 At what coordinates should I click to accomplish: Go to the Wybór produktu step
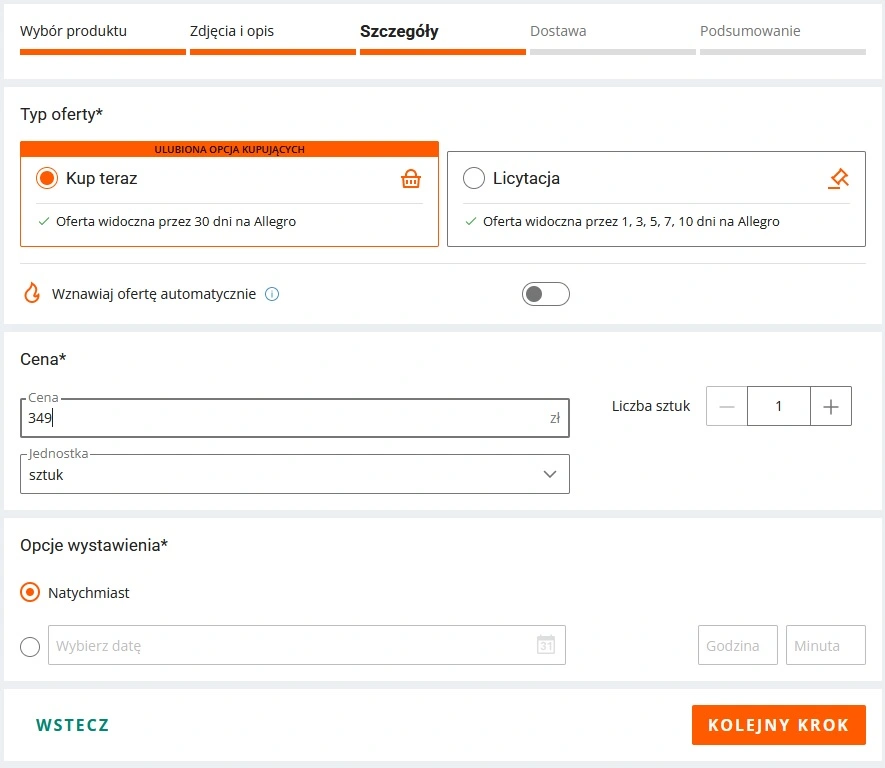click(74, 31)
